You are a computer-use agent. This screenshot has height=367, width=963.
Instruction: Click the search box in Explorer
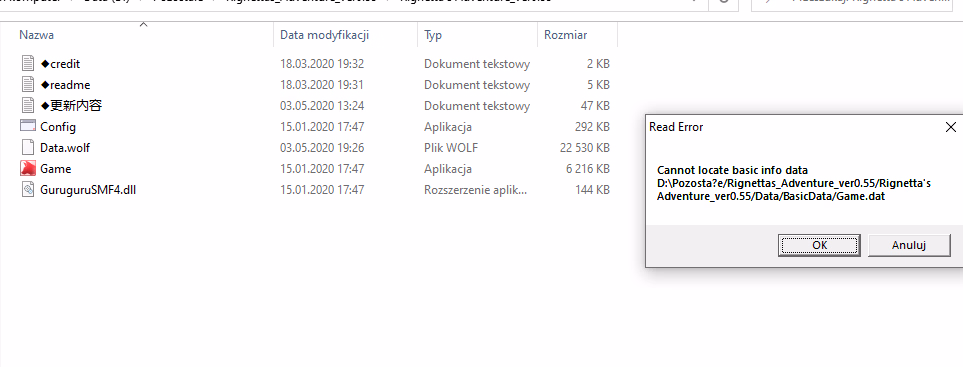coord(857,3)
